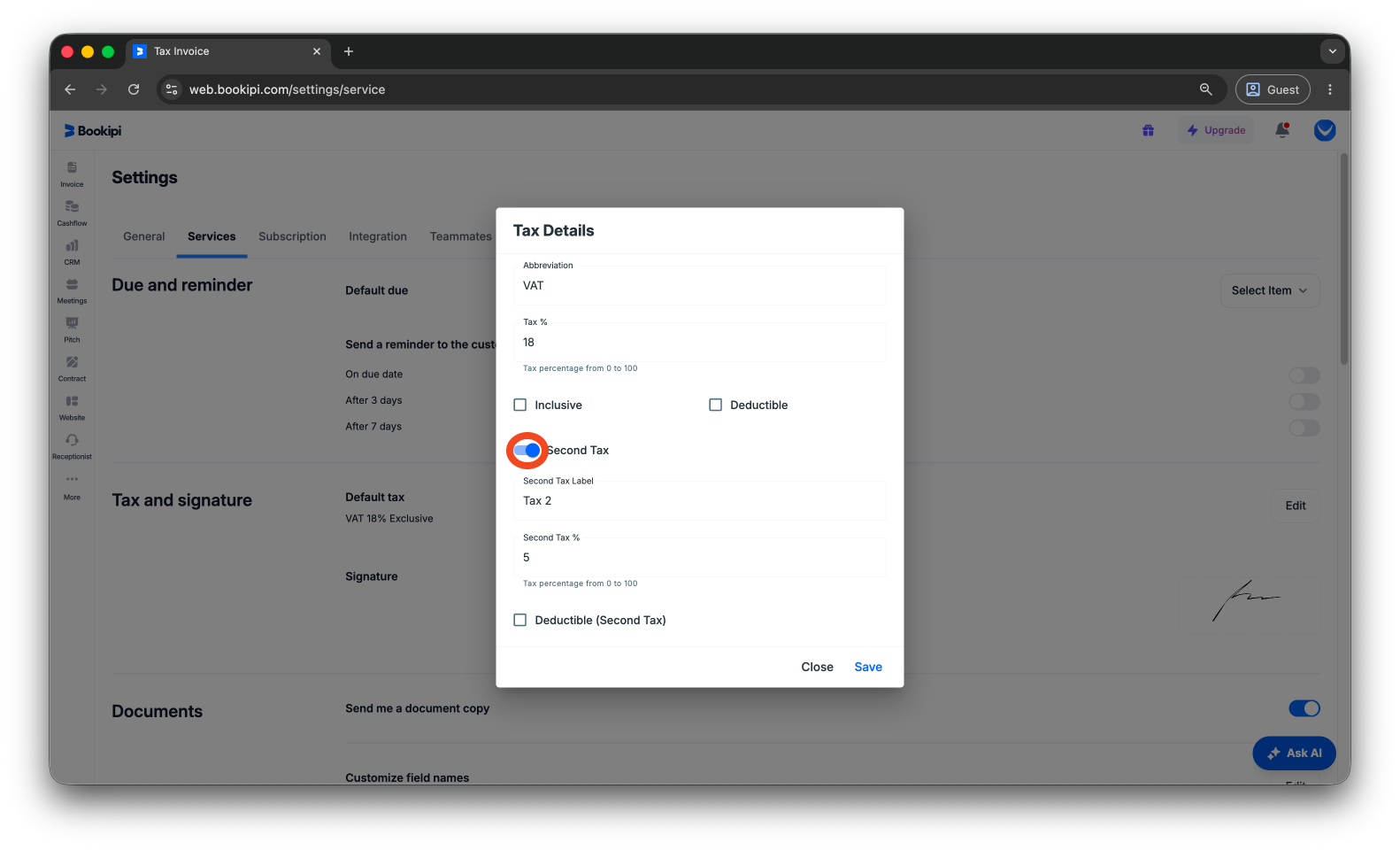This screenshot has width=1400, height=850.
Task: Click the Second Tax Label field
Action: point(699,500)
